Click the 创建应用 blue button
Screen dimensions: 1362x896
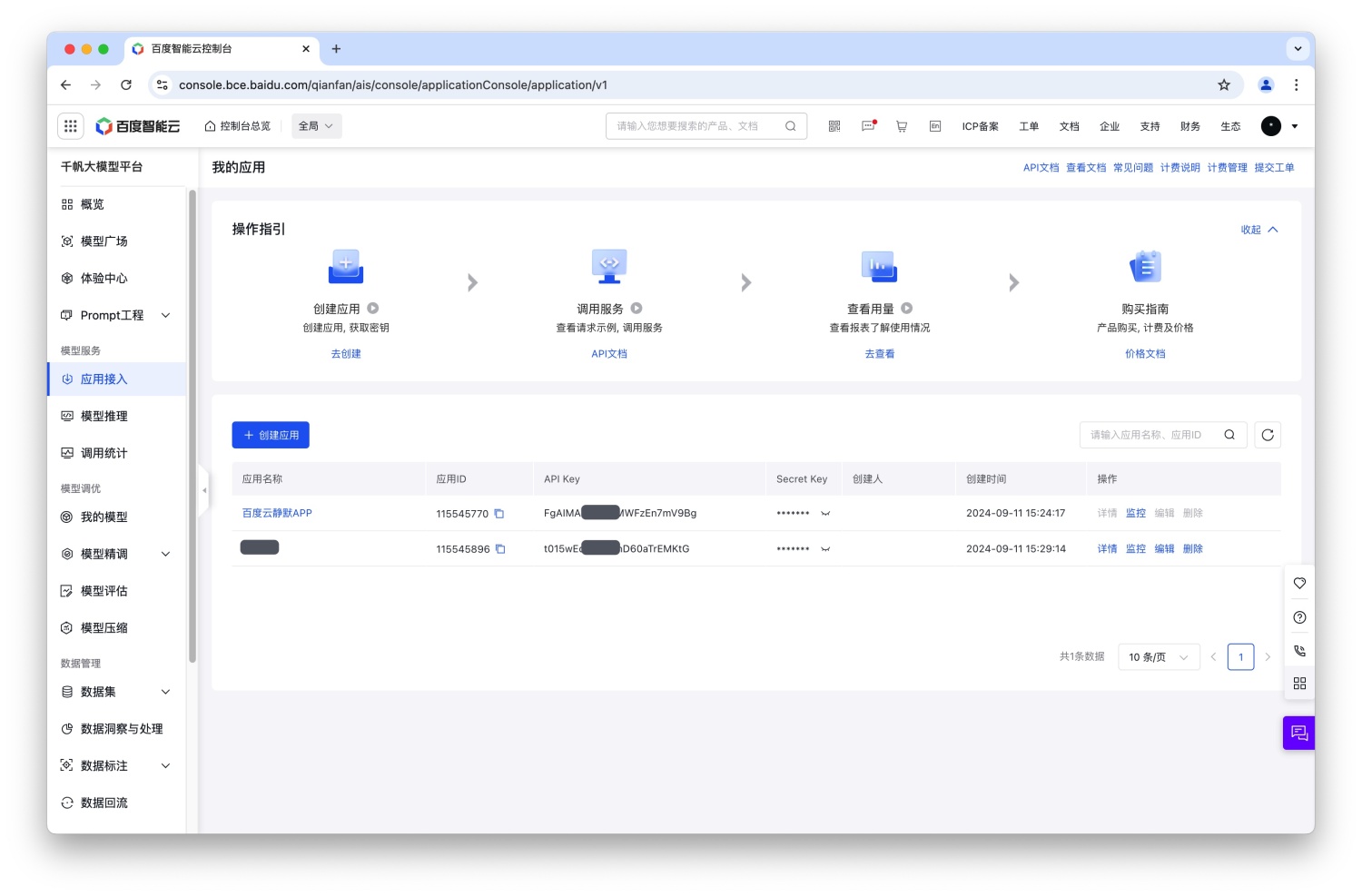point(271,435)
